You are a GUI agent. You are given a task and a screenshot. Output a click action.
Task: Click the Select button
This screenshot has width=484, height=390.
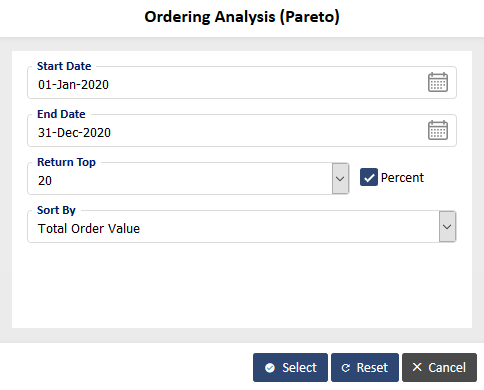point(290,367)
